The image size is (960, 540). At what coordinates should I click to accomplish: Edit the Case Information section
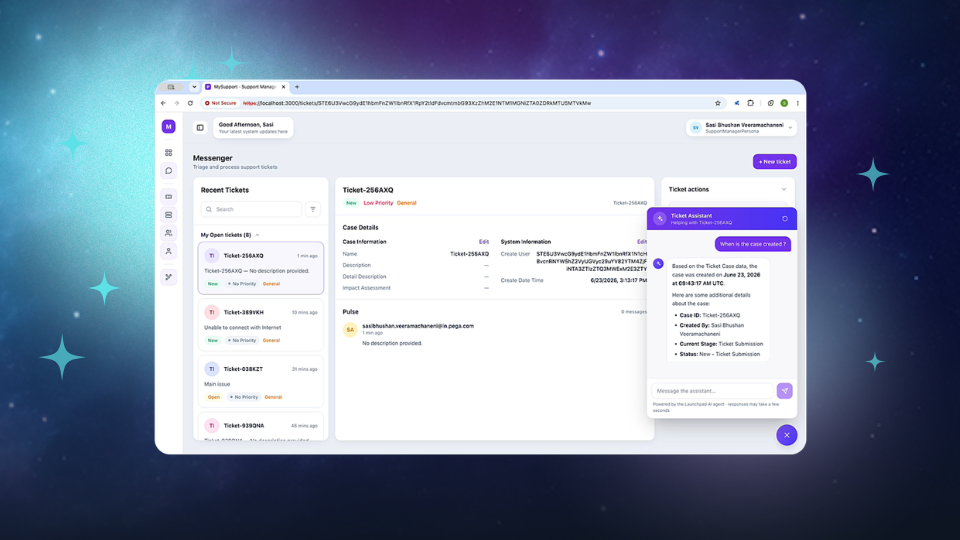click(484, 242)
